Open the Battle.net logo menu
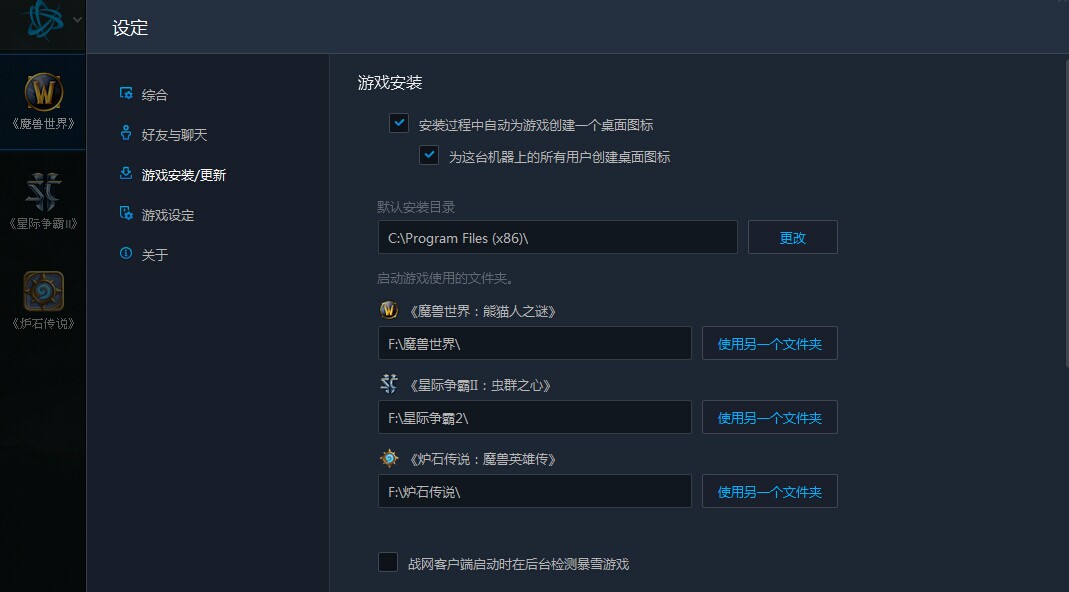Image resolution: width=1069 pixels, height=592 pixels. (45, 20)
